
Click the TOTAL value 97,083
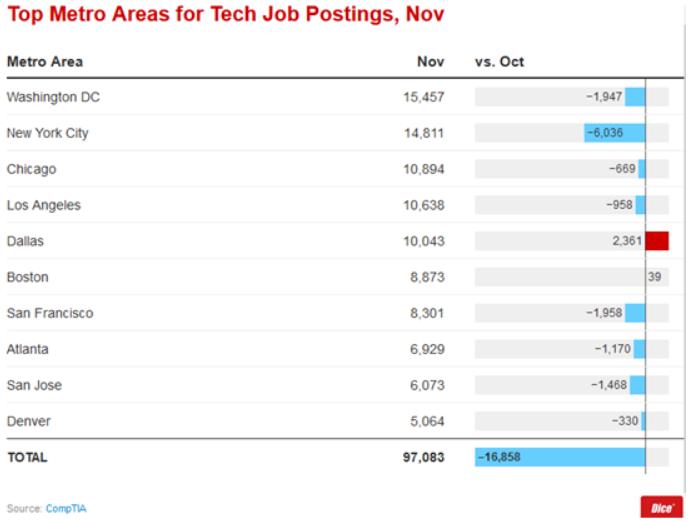[423, 457]
